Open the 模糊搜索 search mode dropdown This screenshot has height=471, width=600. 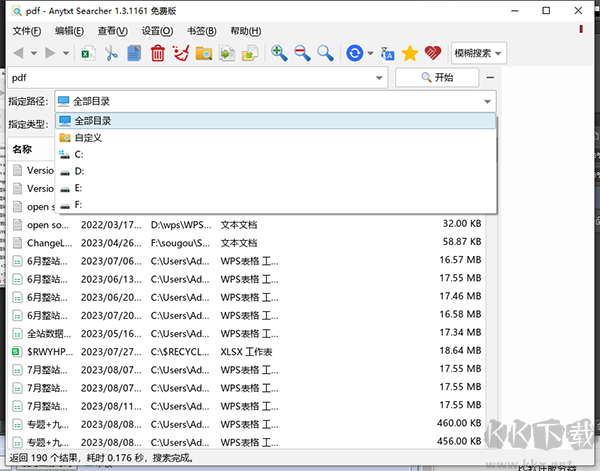pos(479,53)
